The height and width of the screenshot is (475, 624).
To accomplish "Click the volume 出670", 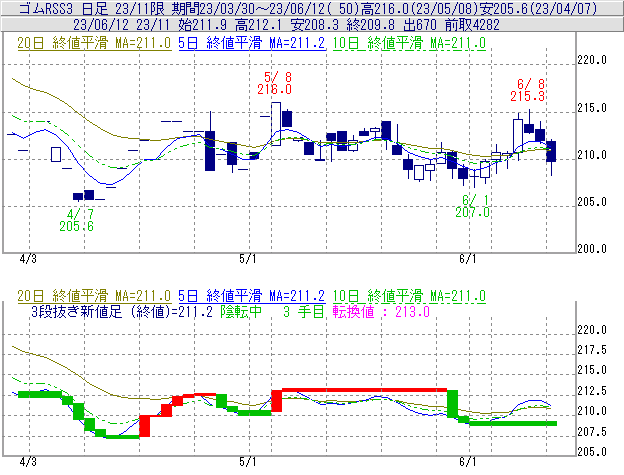I will 420,25.
